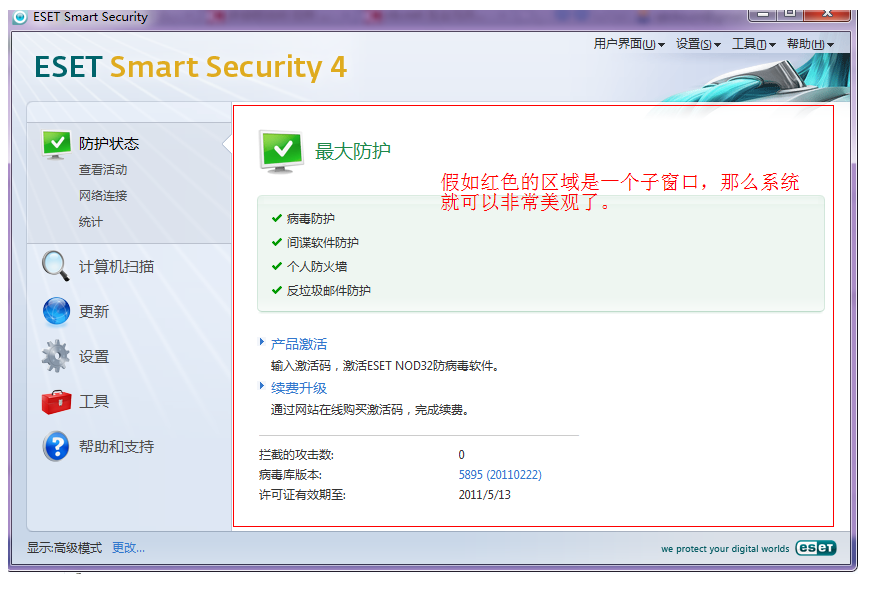Click the large green monitor icon next to 最大防护
893x596 pixels.
click(281, 151)
